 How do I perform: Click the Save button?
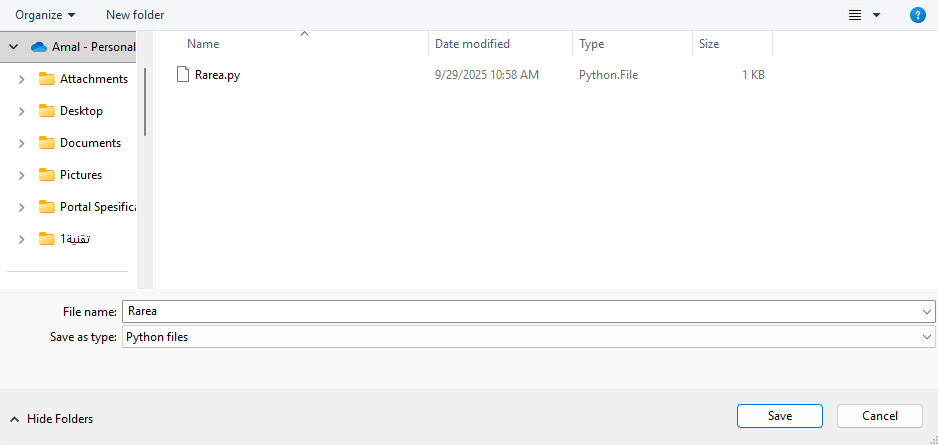(x=780, y=416)
